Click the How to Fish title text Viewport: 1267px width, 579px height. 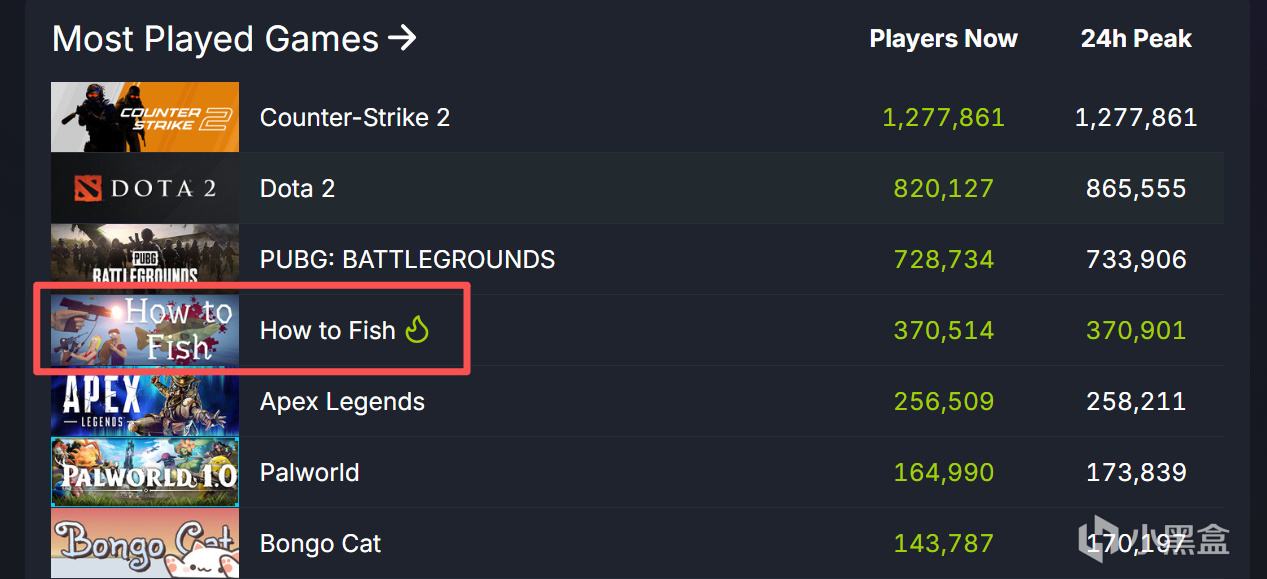click(x=328, y=330)
